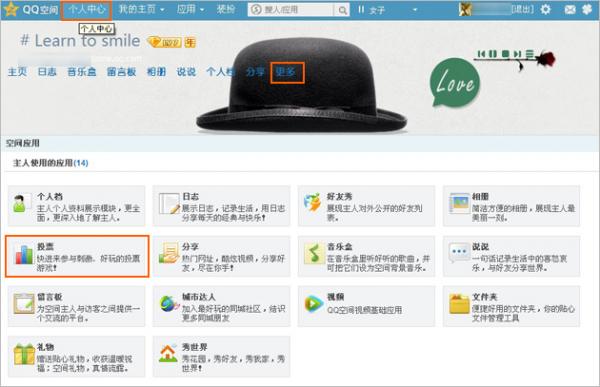This screenshot has height=387, width=600.
Task: Open the 秀世界 house app icon
Action: pyautogui.click(x=168, y=353)
